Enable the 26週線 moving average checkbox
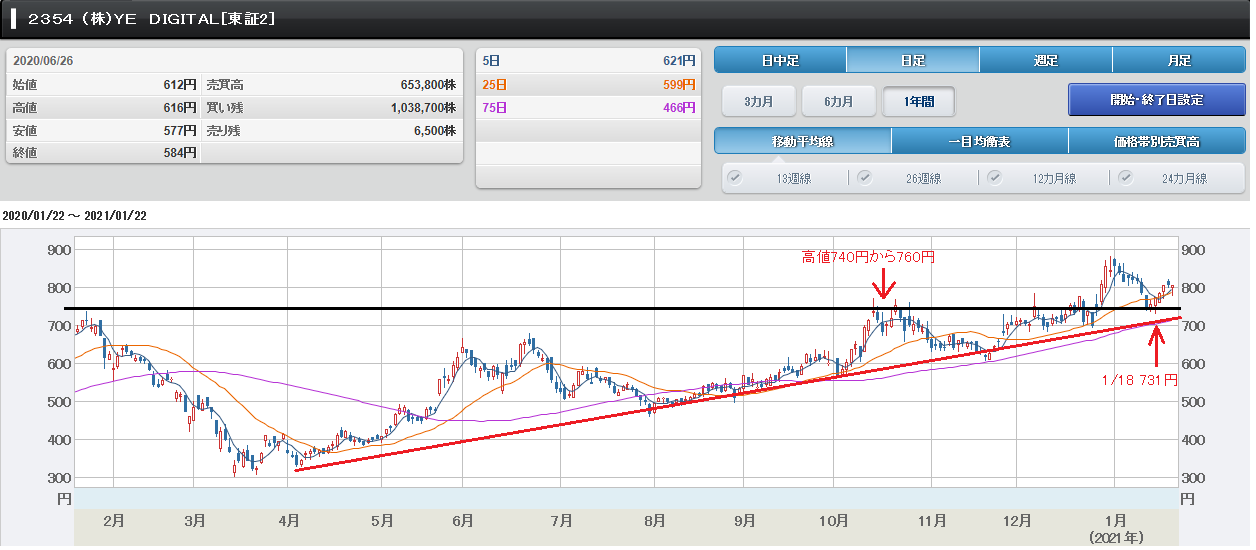The height and width of the screenshot is (550, 1256). click(865, 178)
